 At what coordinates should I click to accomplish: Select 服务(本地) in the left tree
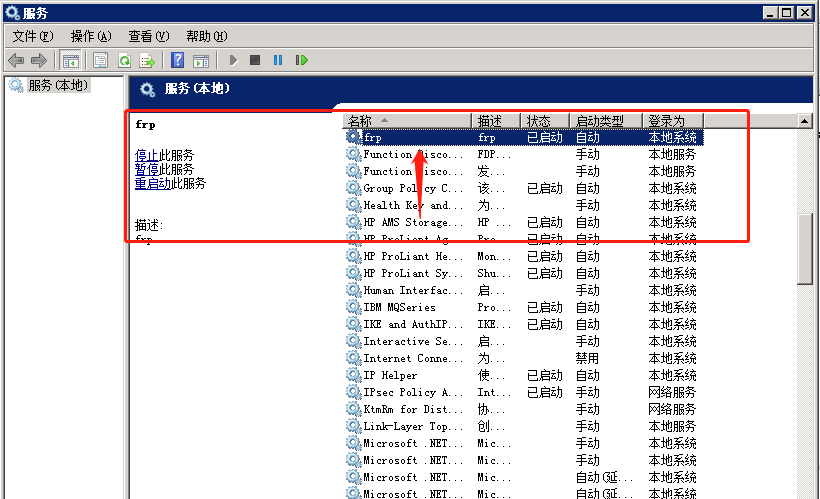[x=58, y=86]
